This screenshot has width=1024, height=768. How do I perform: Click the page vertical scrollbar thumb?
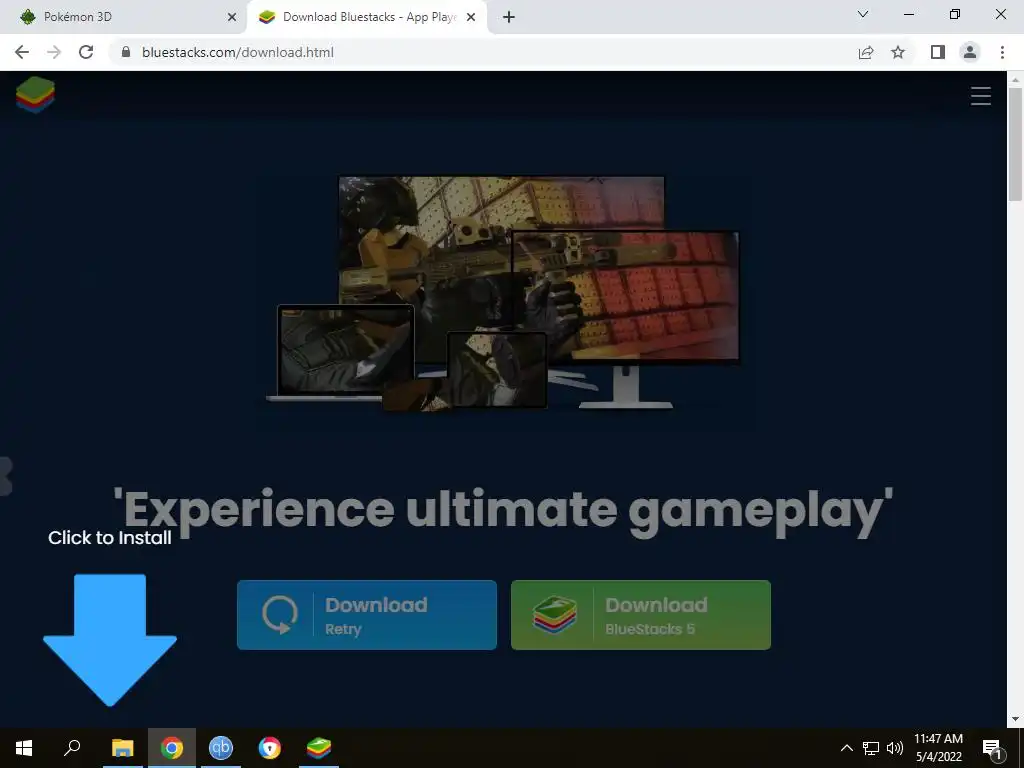1015,144
